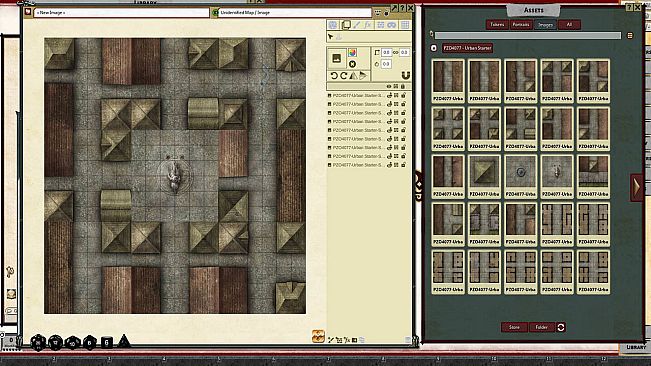The width and height of the screenshot is (651, 366).
Task: Toggle visibility of the topmost layer
Action: tap(389, 95)
